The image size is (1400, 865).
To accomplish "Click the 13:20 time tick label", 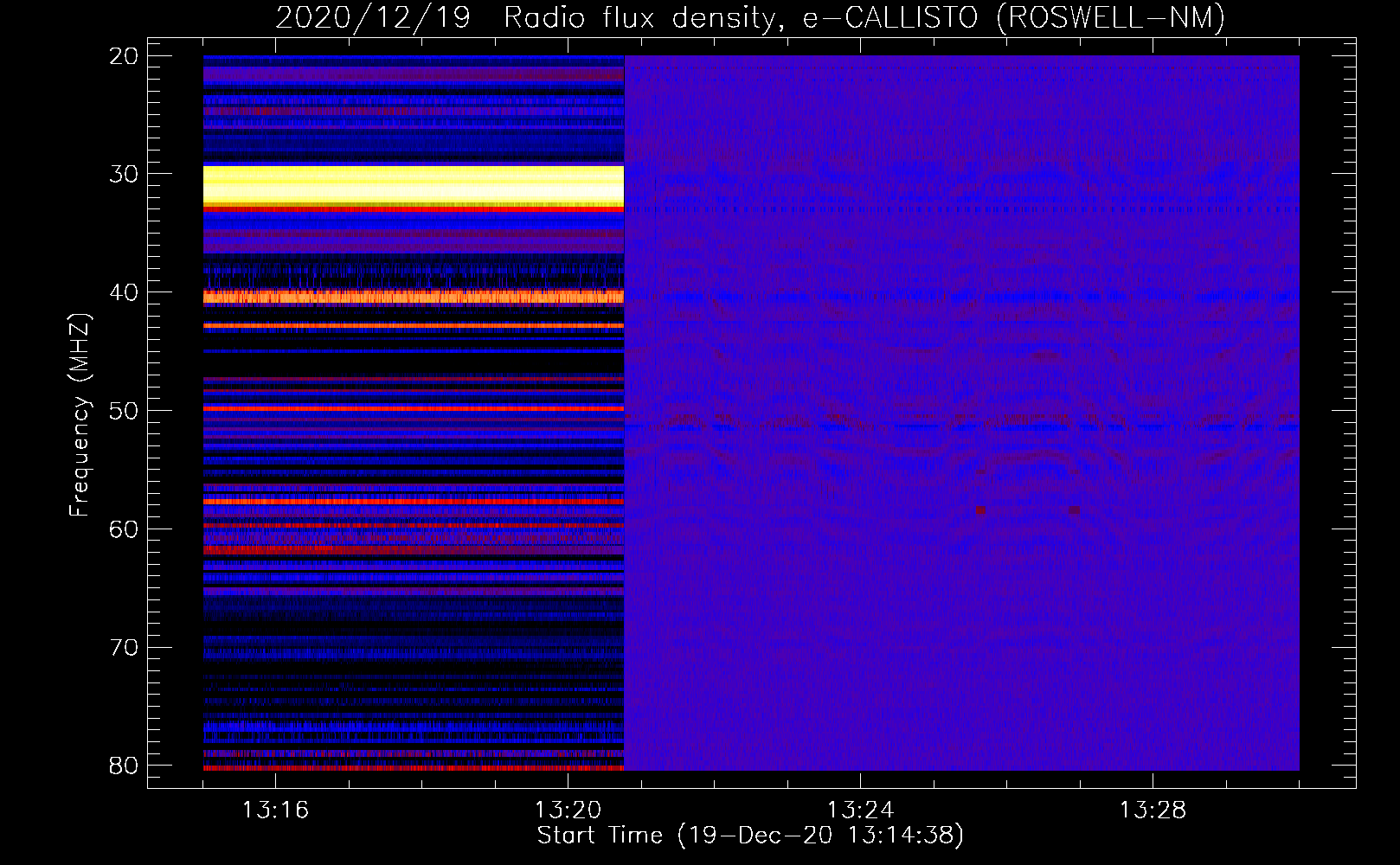I will pos(568,810).
